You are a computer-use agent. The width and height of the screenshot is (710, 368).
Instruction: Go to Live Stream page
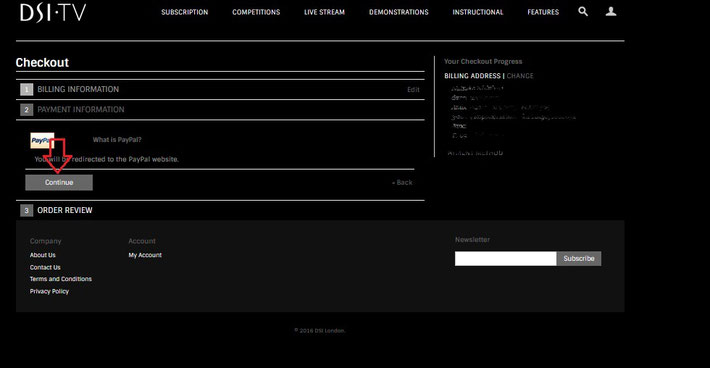click(x=324, y=12)
